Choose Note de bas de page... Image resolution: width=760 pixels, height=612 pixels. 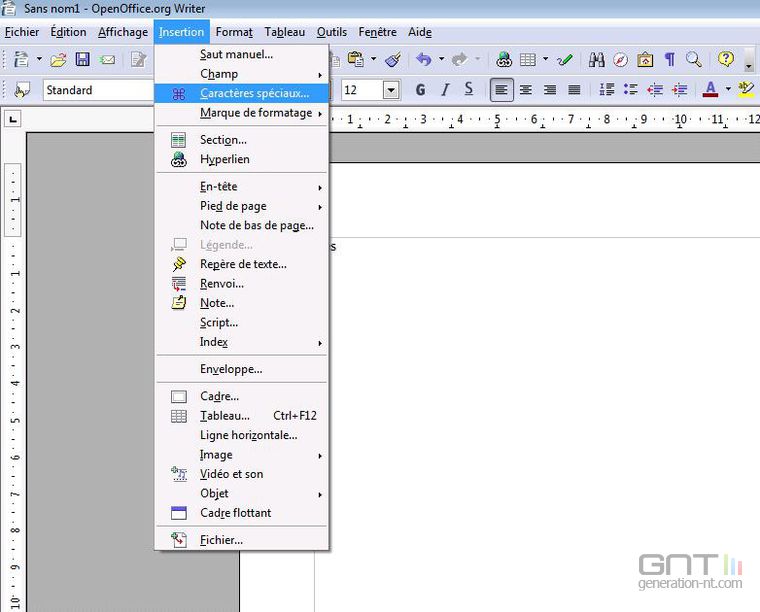pos(241,225)
